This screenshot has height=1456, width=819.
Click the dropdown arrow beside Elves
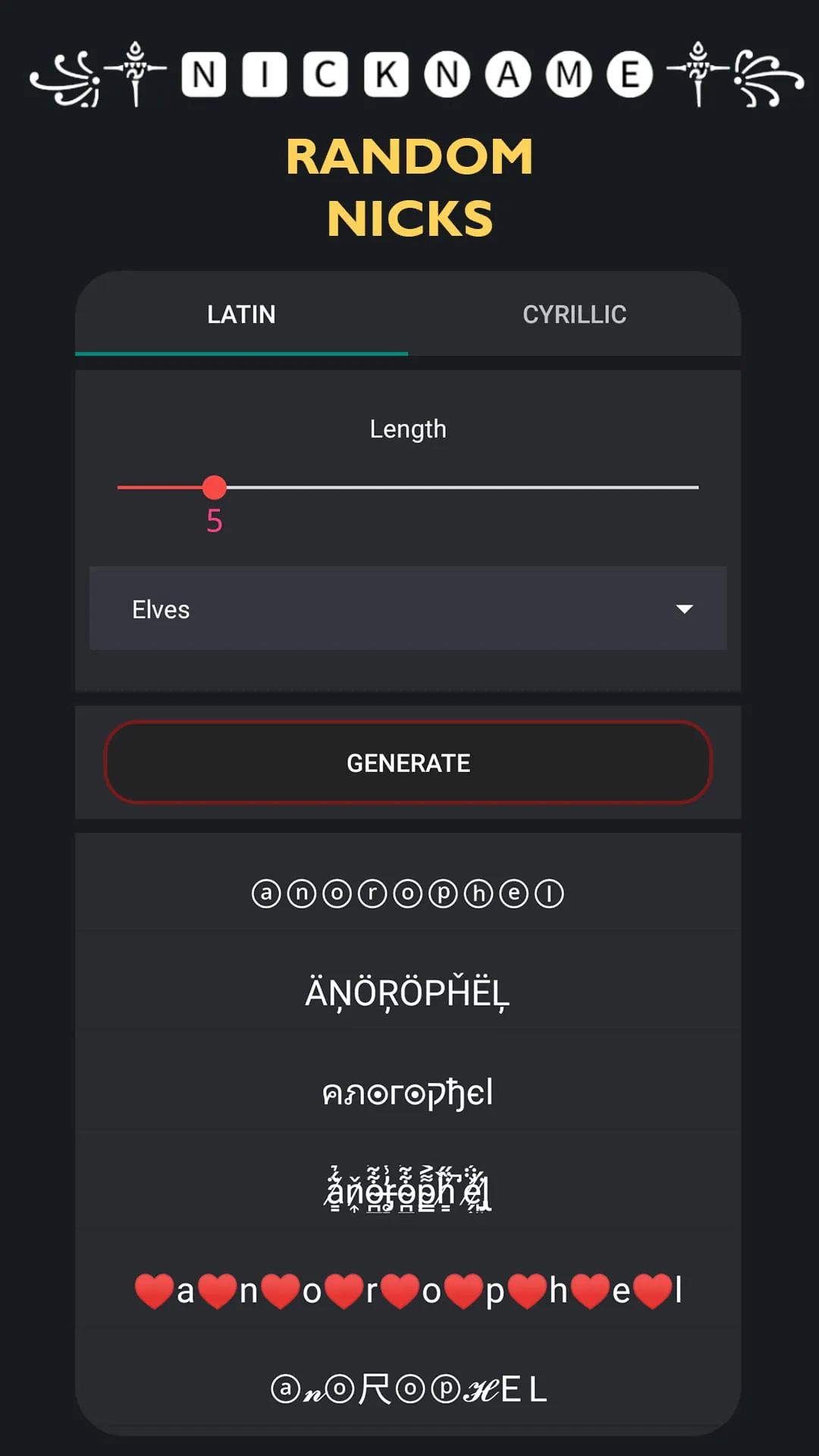684,609
